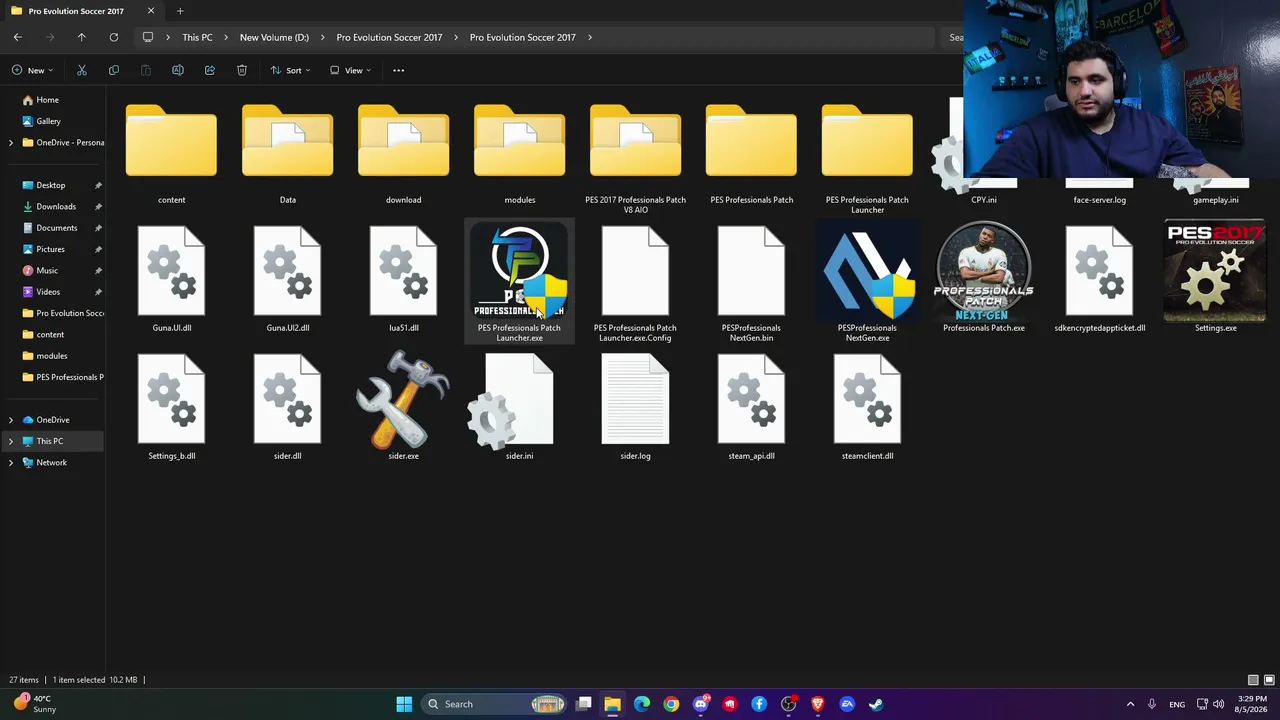Expand the Network tree node in sidebar
1280x720 pixels.
point(11,462)
